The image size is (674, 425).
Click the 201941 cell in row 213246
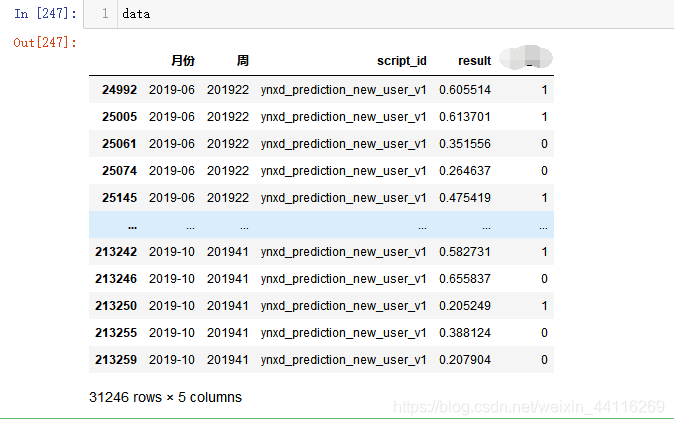coord(228,279)
